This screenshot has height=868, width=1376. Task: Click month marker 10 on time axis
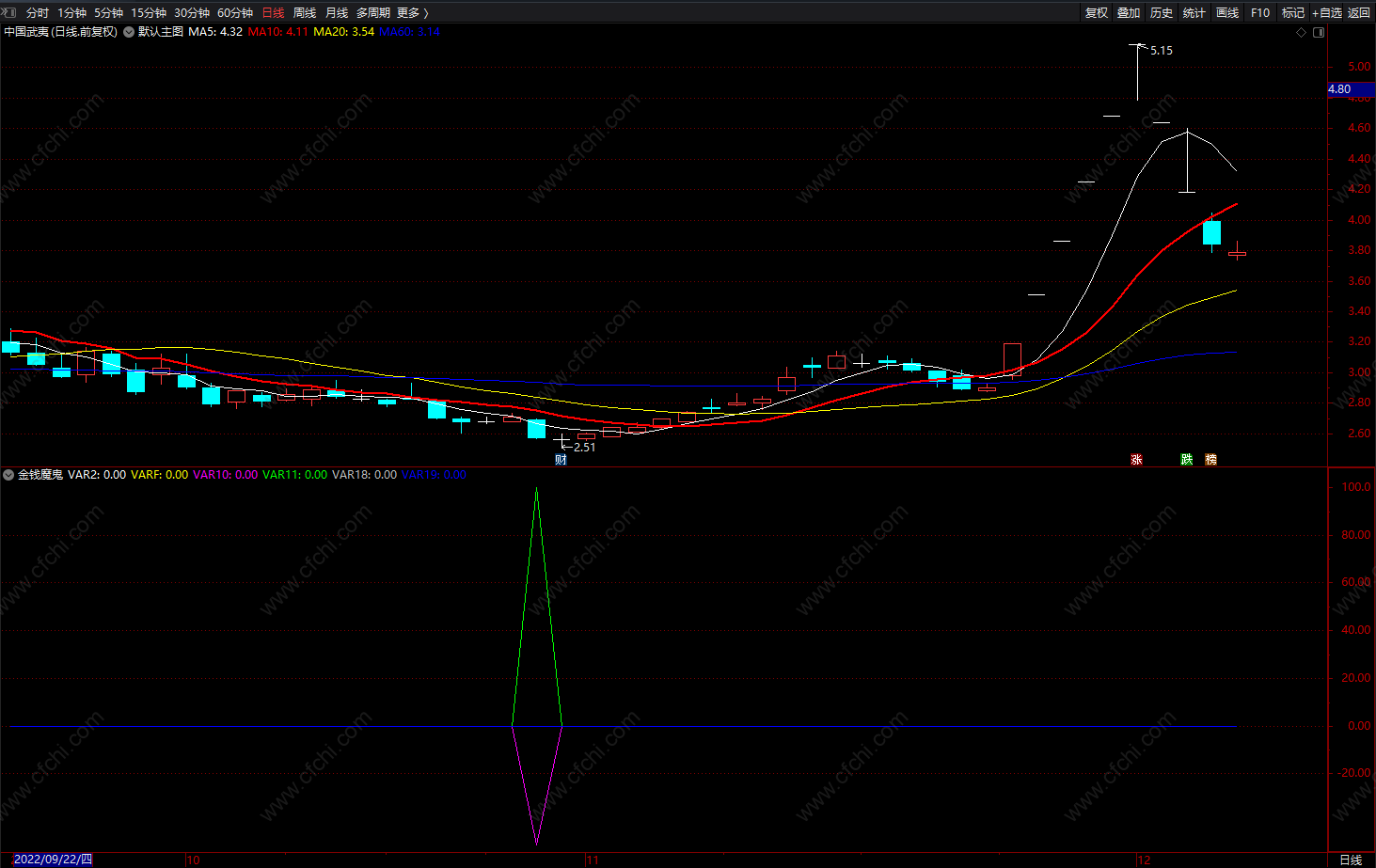click(193, 860)
